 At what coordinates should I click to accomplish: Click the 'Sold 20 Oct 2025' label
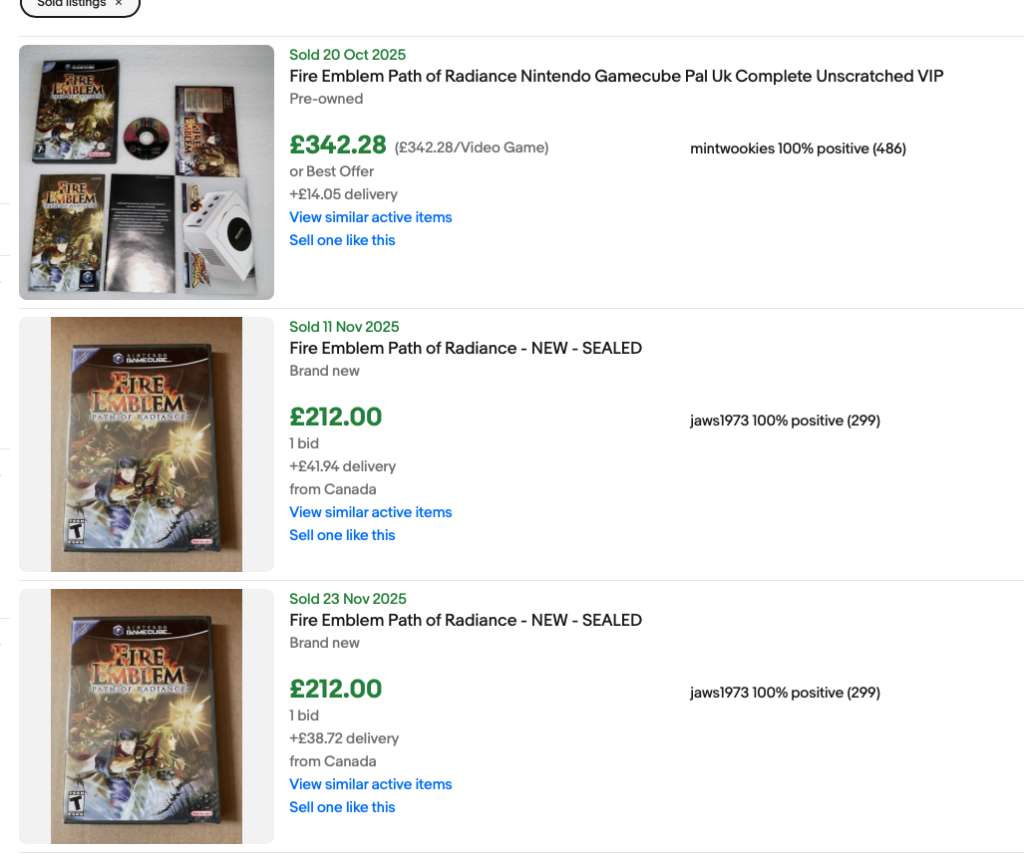pyautogui.click(x=347, y=55)
